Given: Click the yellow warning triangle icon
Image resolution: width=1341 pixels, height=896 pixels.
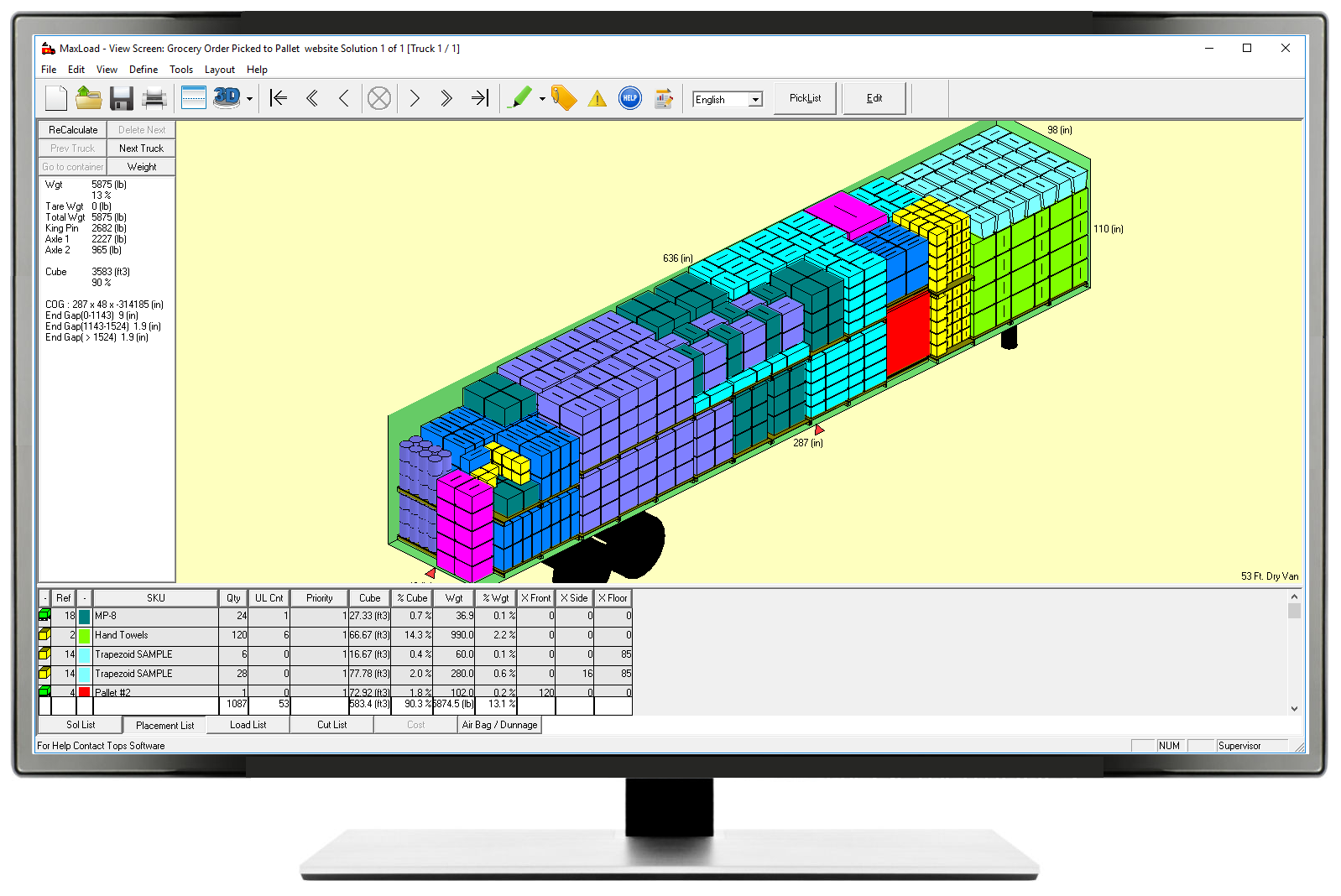Looking at the screenshot, I should point(597,99).
